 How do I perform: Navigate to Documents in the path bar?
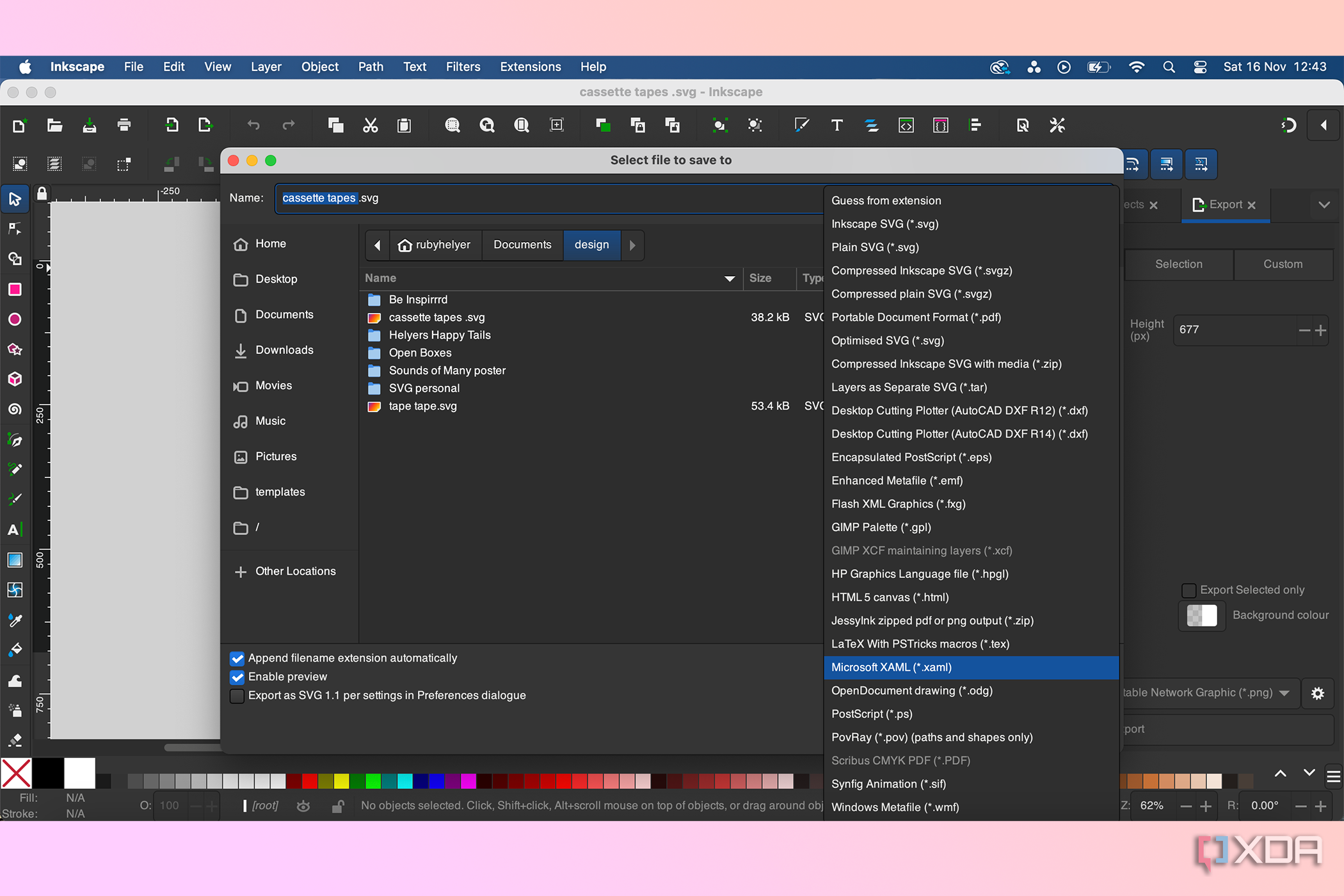pyautogui.click(x=522, y=245)
